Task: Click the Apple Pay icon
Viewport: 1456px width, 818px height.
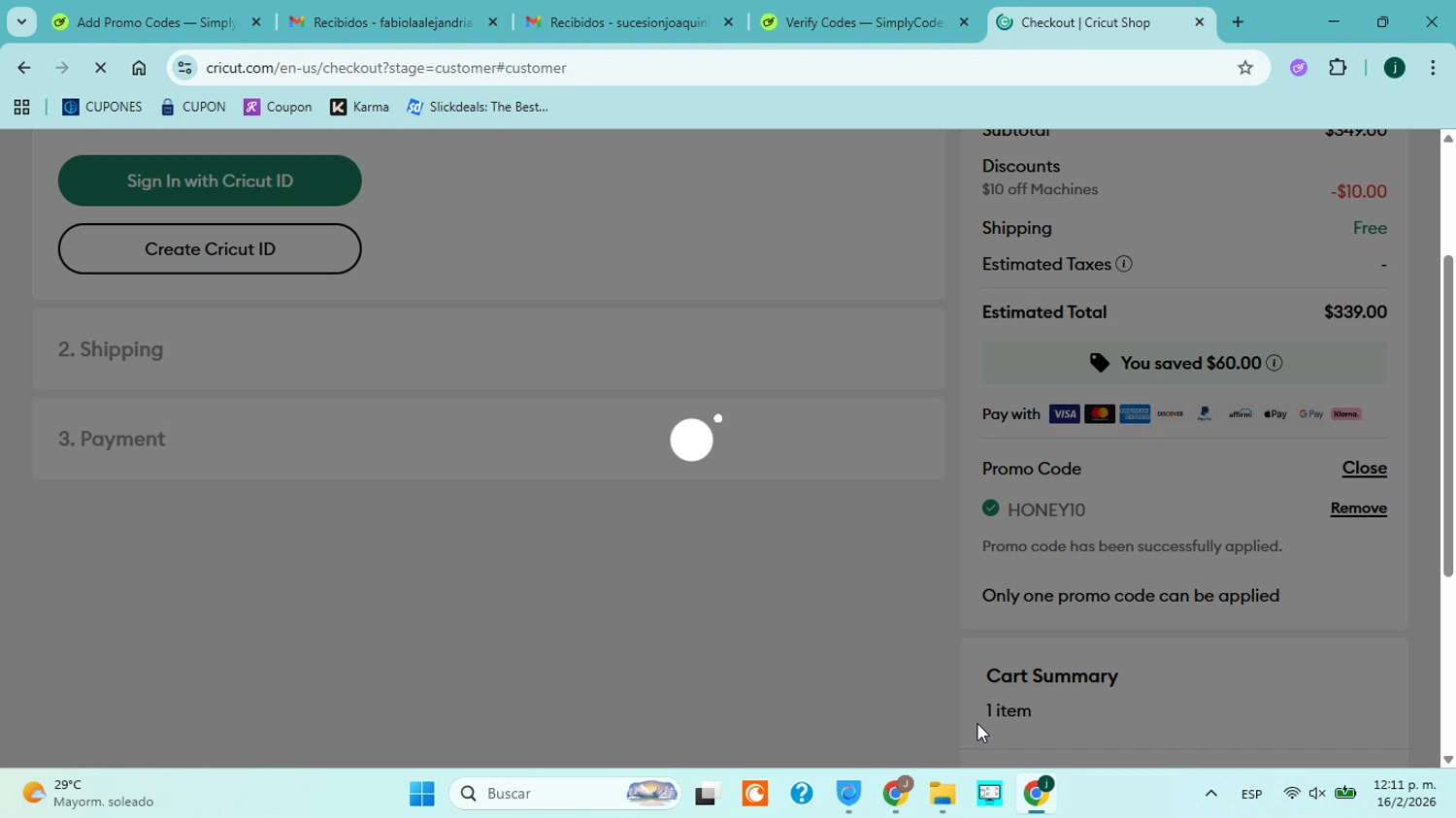Action: 1275,414
